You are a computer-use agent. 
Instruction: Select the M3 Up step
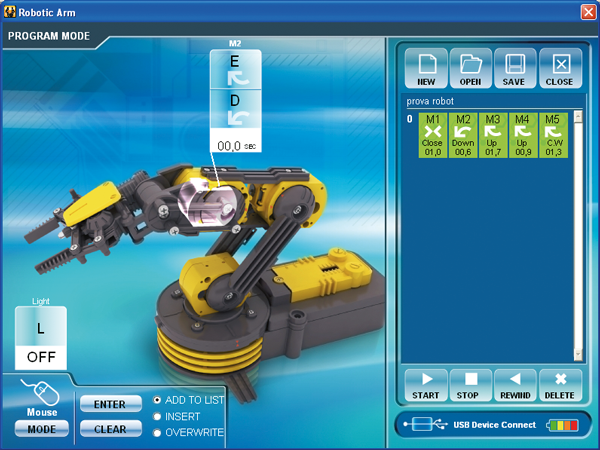coord(493,135)
